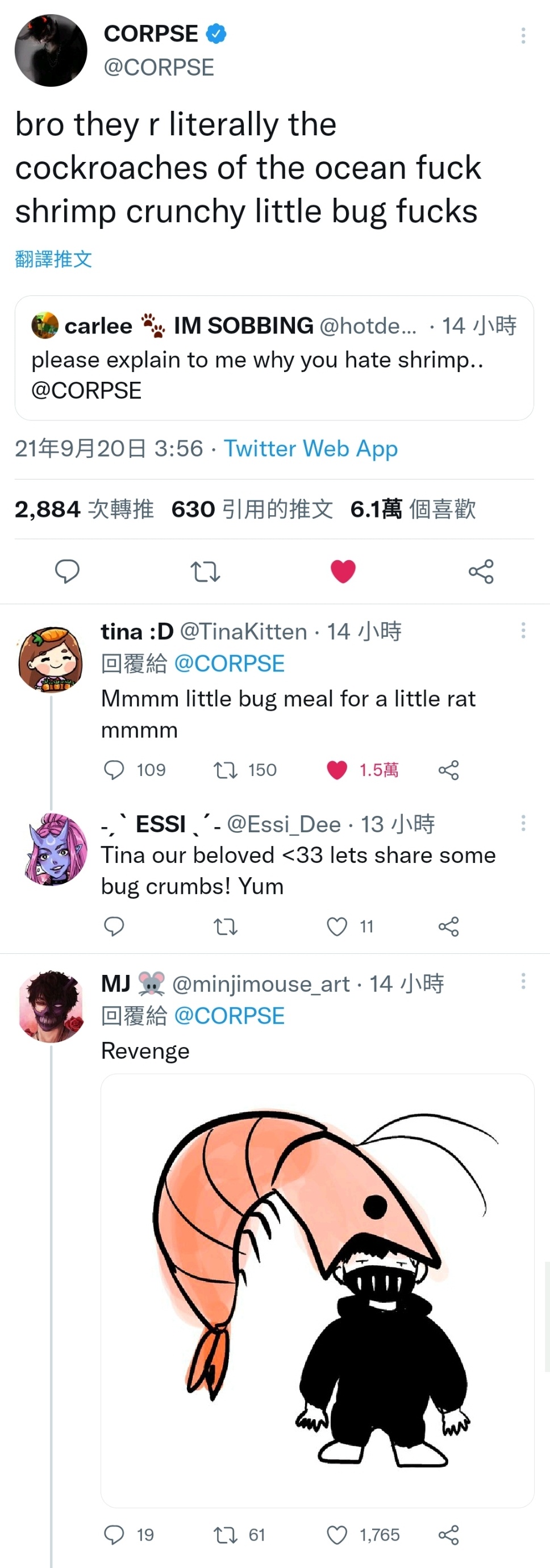The width and height of the screenshot is (550, 1568).
Task: Open the Twitter Web App source link
Action: 311,449
